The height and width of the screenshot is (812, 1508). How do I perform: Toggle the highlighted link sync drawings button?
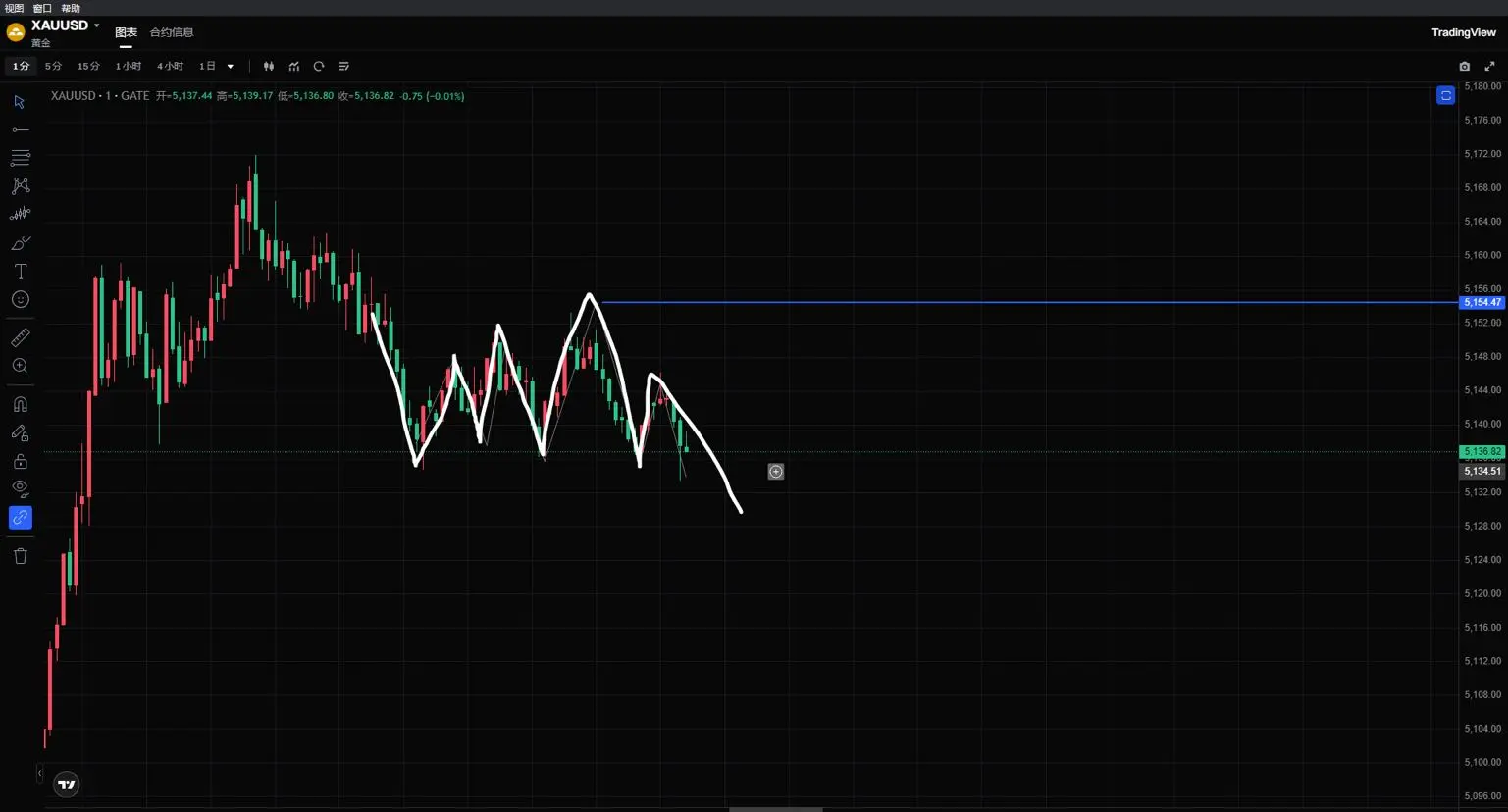20,518
